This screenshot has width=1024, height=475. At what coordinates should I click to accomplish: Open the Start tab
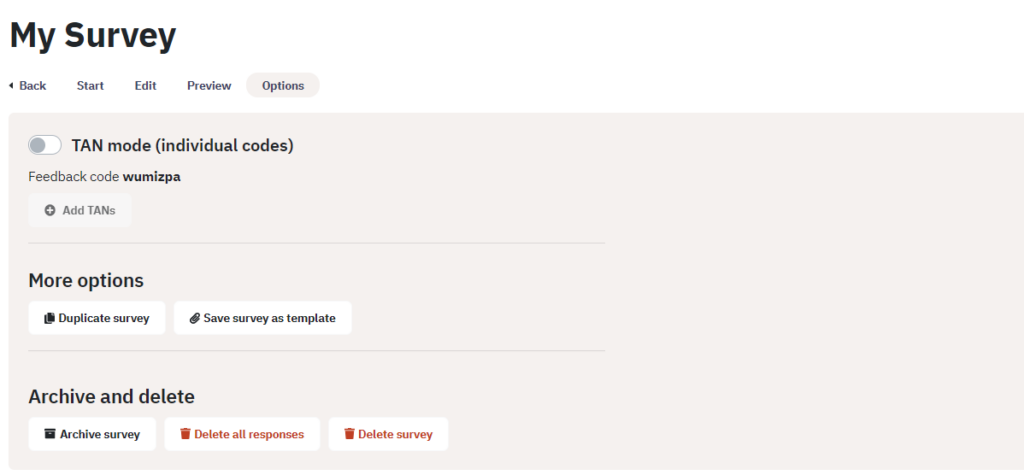tap(90, 86)
